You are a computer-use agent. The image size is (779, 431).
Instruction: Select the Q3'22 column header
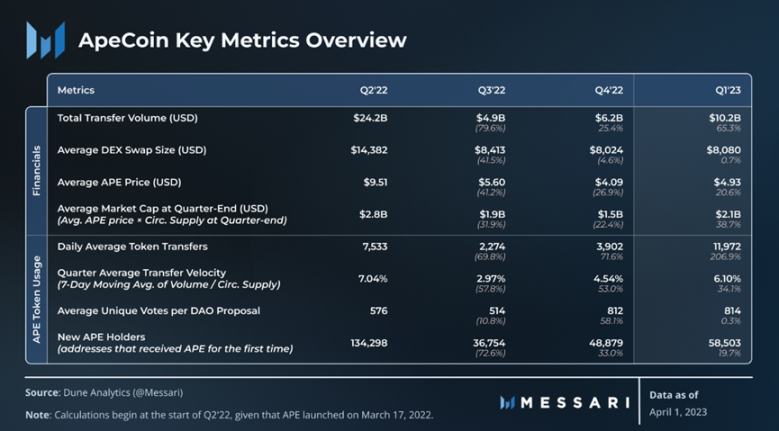pos(491,90)
